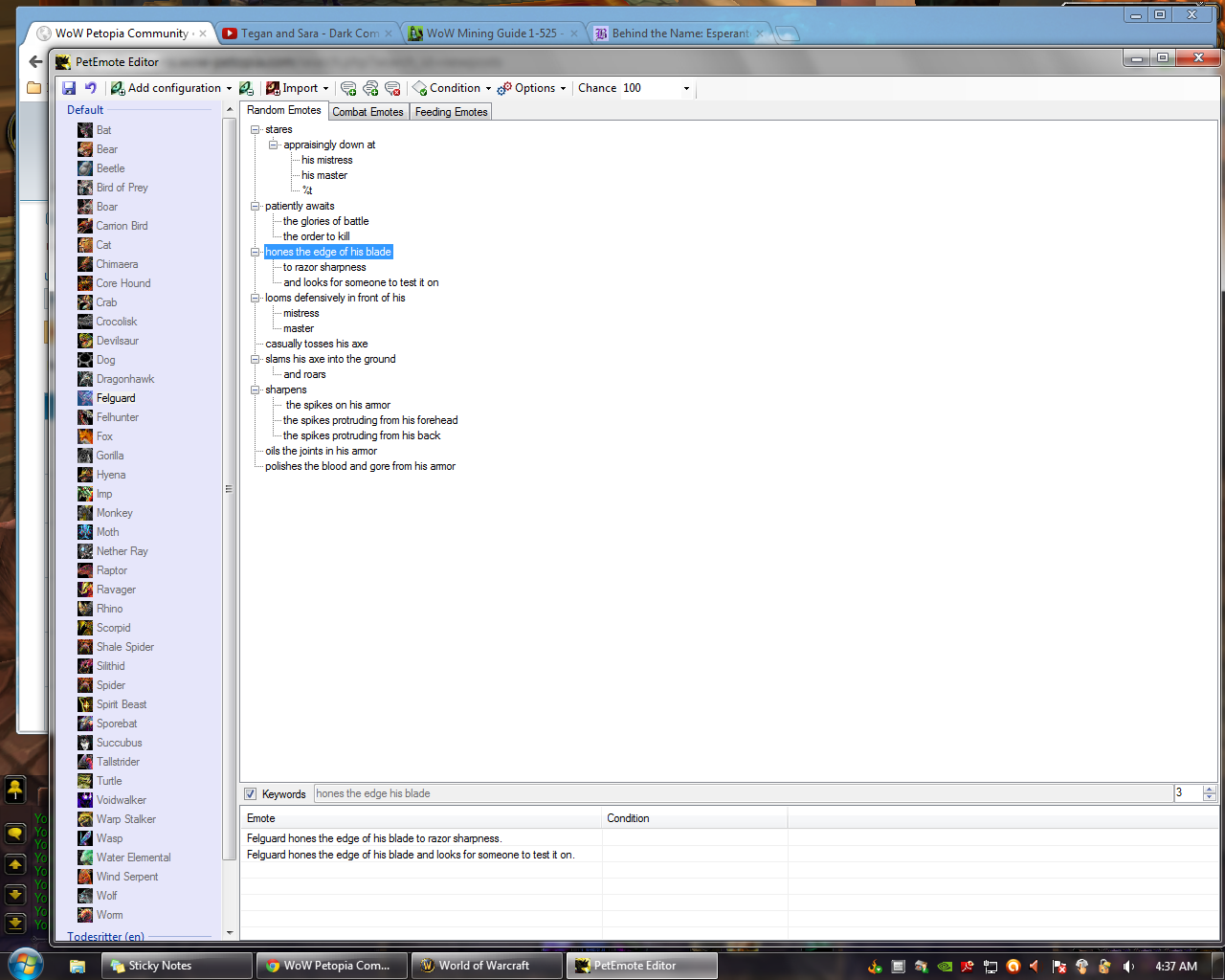Collapse the 'appraisingly down at' node
The image size is (1225, 980).
(274, 145)
